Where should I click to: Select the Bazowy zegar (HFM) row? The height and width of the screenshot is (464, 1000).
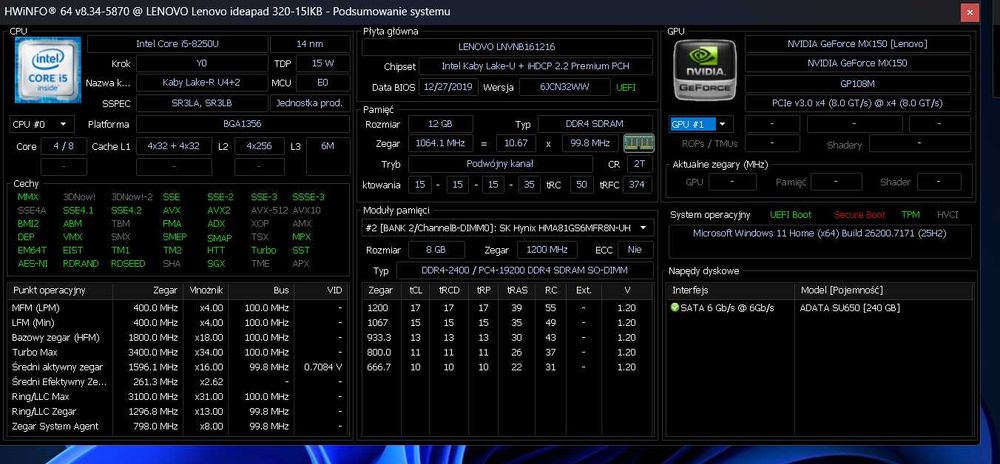(179, 337)
